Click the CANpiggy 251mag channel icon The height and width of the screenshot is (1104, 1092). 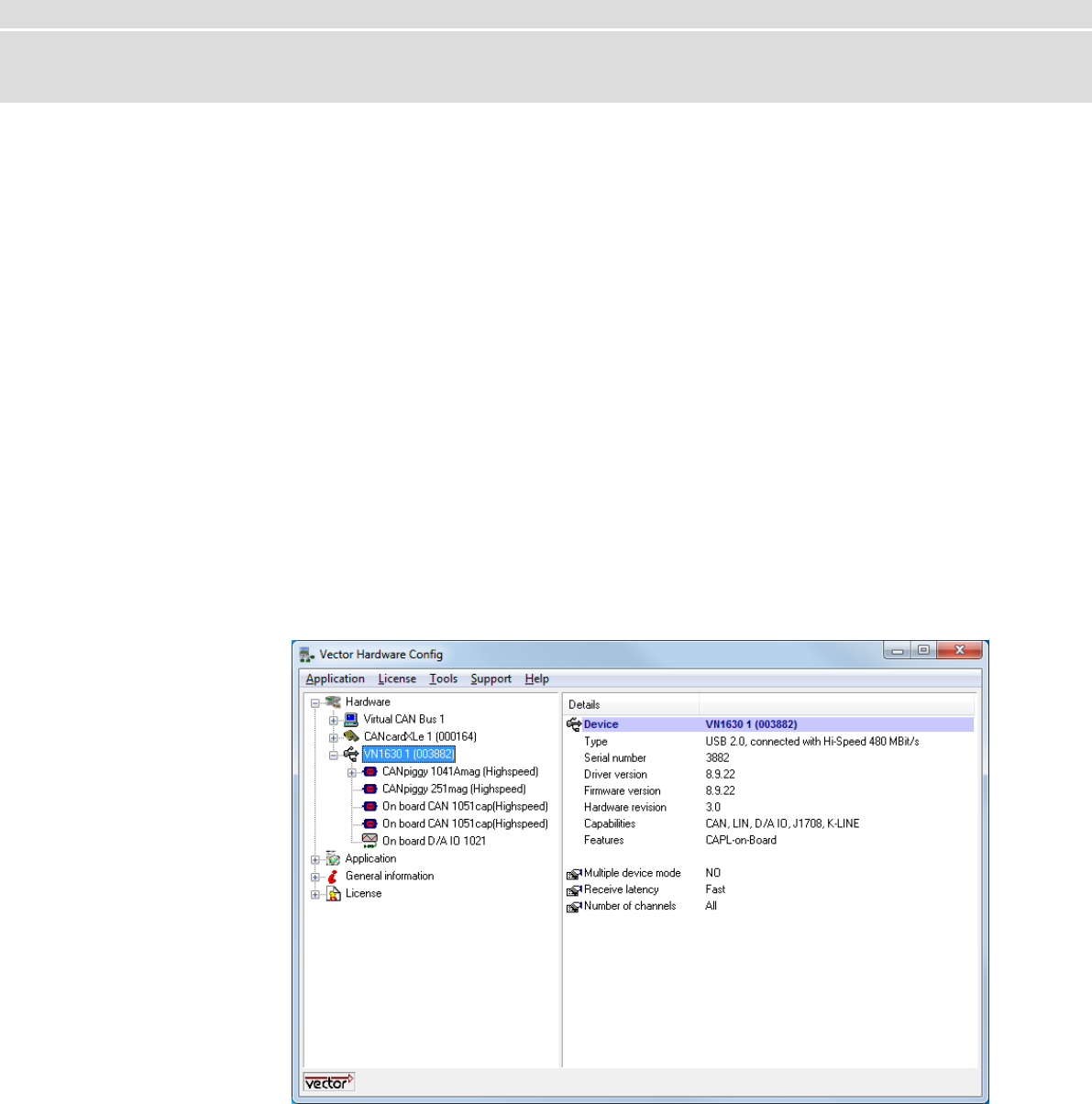370,789
